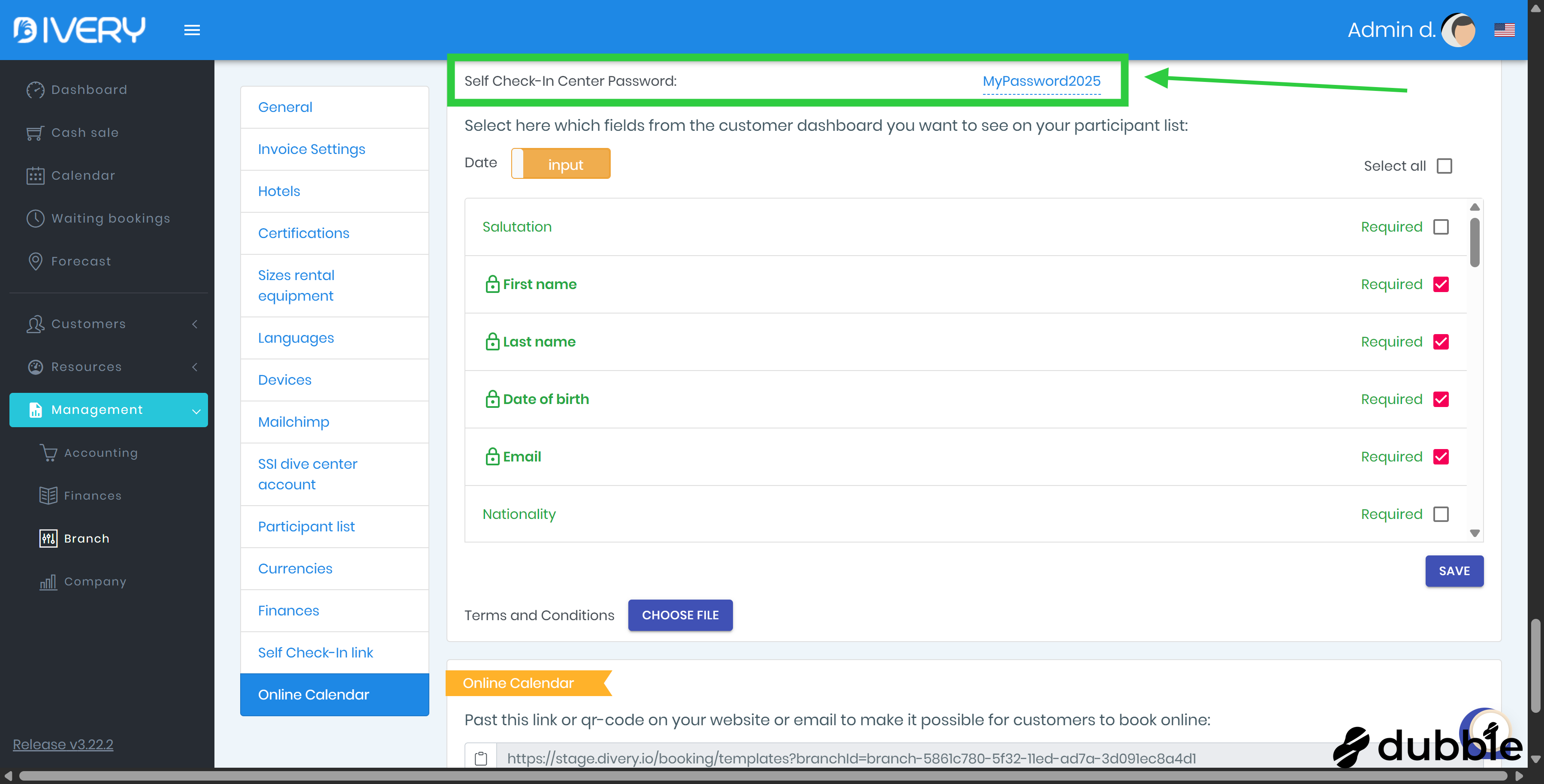Click the SAVE button

pos(1454,570)
